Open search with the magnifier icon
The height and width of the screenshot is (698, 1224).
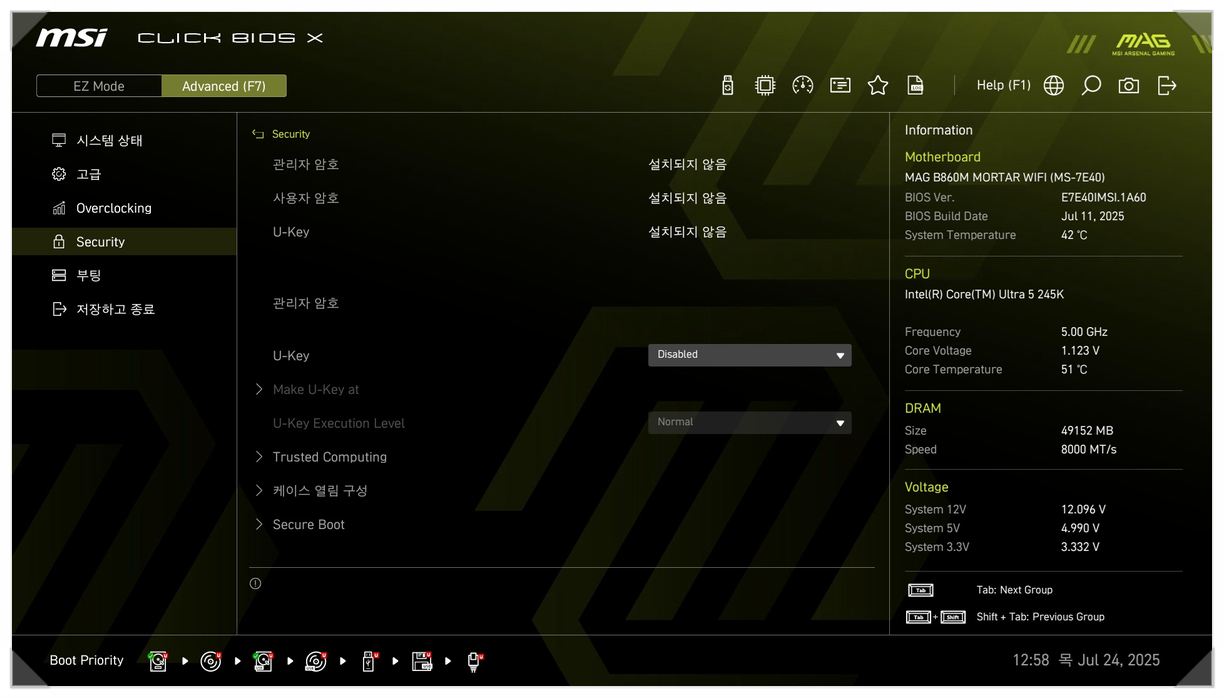point(1091,86)
